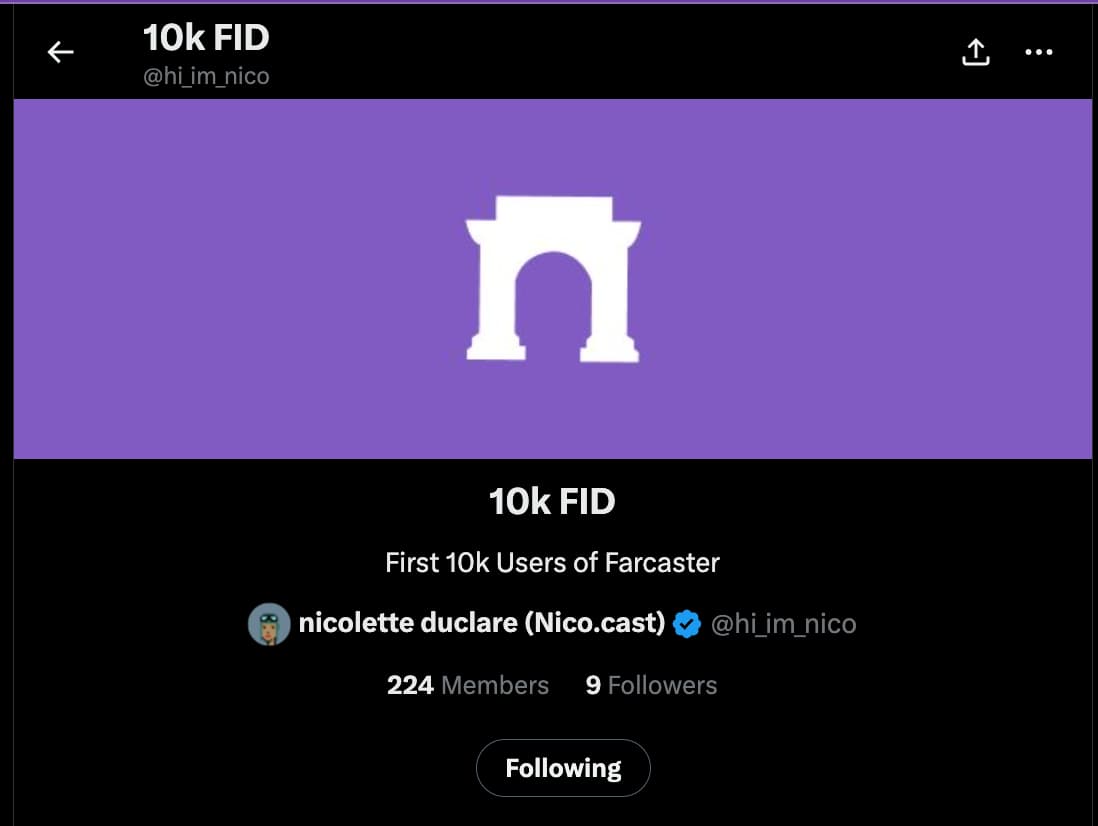Open the share list icon
Image resolution: width=1098 pixels, height=826 pixels.
(975, 53)
